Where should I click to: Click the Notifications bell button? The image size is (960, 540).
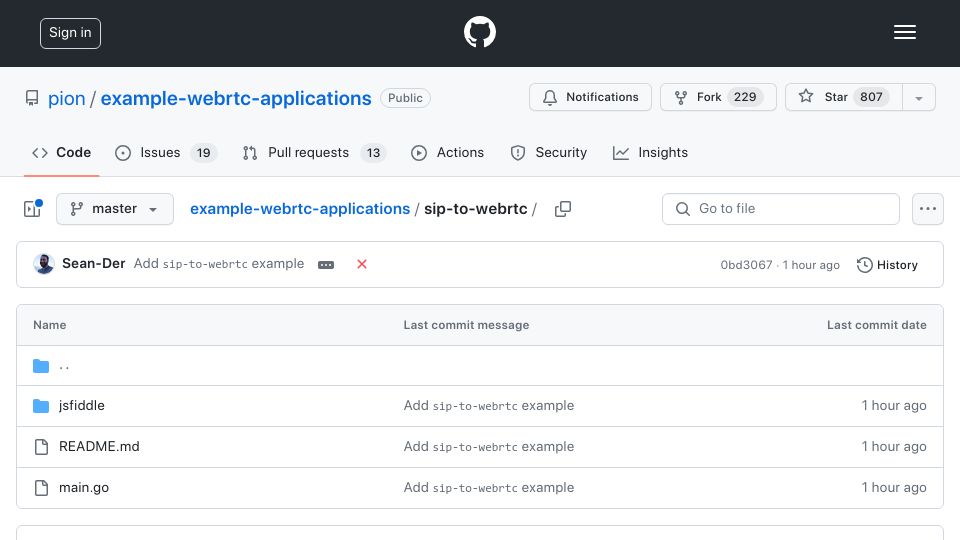590,97
